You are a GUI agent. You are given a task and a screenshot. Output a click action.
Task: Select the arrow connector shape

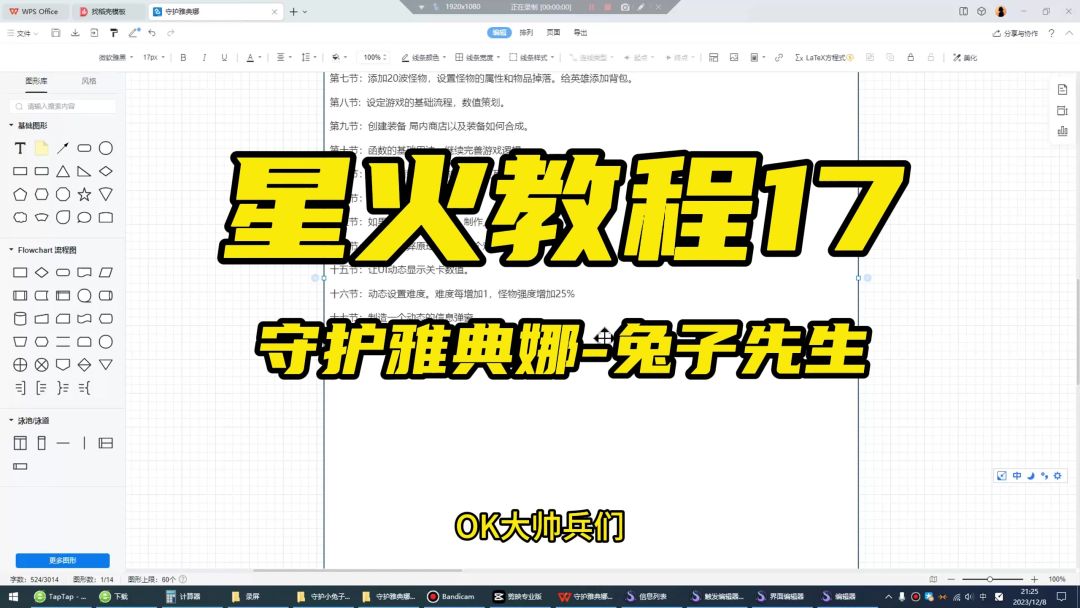[63, 148]
